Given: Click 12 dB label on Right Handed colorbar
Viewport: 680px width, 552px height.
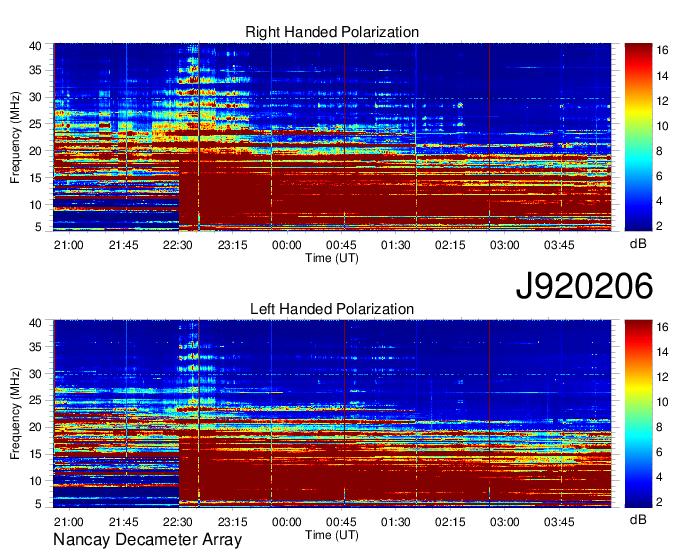Looking at the screenshot, I should tap(662, 101).
